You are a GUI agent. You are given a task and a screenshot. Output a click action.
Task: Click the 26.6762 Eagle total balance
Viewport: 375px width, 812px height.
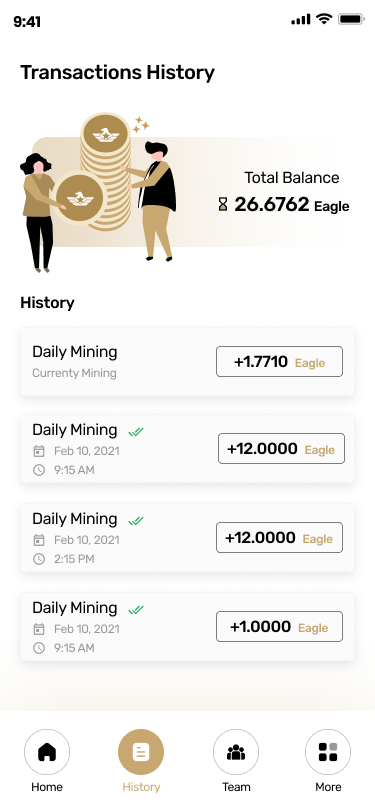pos(292,205)
